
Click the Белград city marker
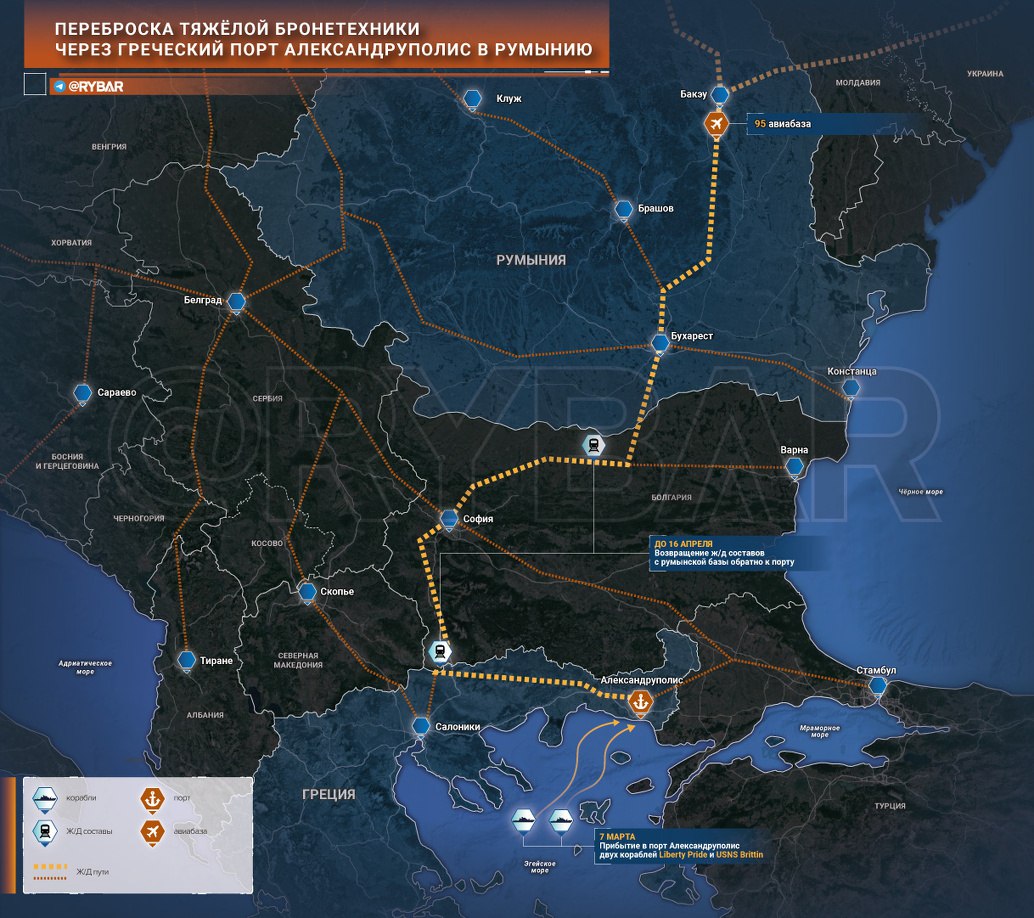[x=237, y=301]
